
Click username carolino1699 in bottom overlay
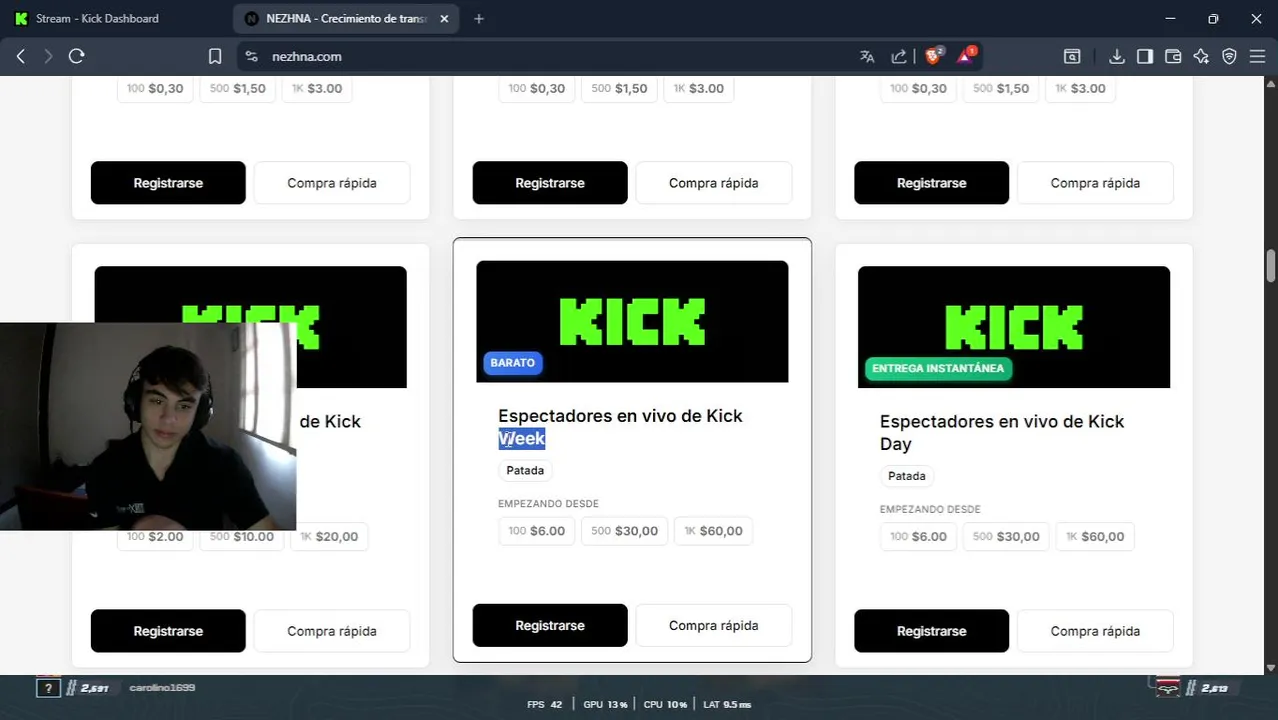[162, 688]
